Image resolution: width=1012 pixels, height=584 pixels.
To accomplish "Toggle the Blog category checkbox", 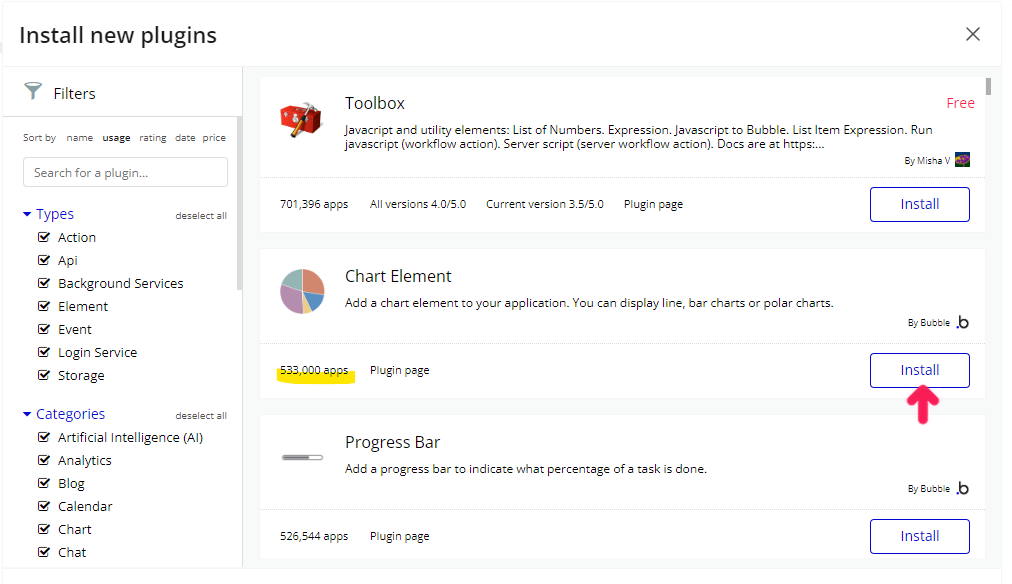I will (x=44, y=483).
